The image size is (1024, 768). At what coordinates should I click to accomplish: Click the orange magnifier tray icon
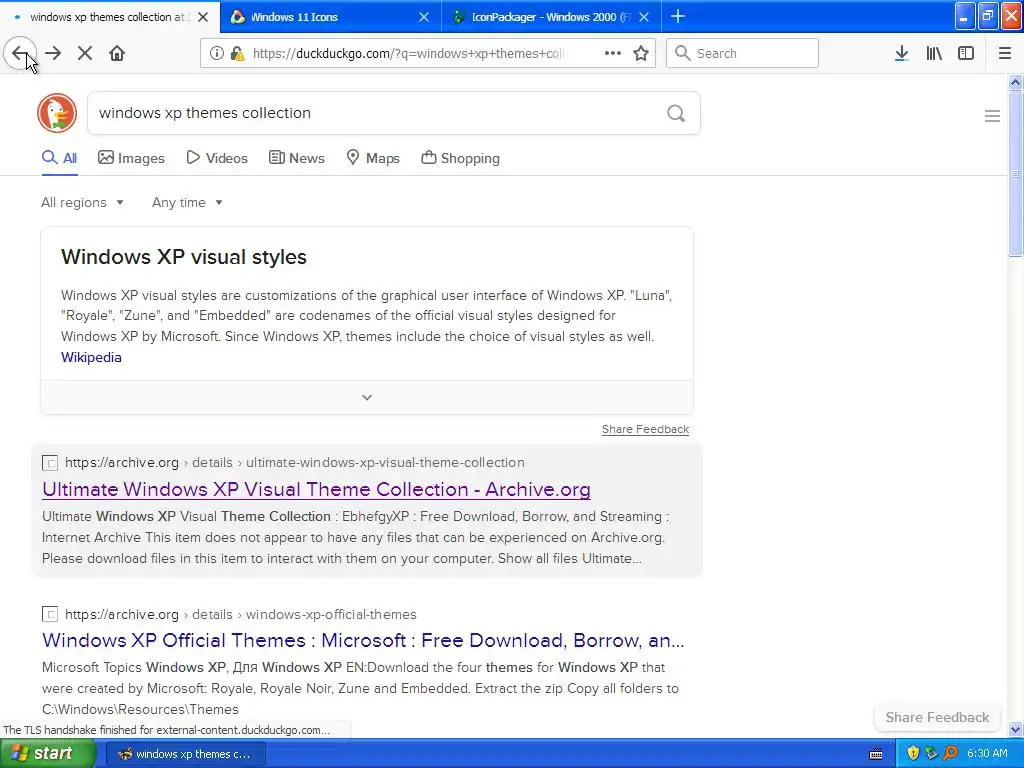tap(950, 753)
